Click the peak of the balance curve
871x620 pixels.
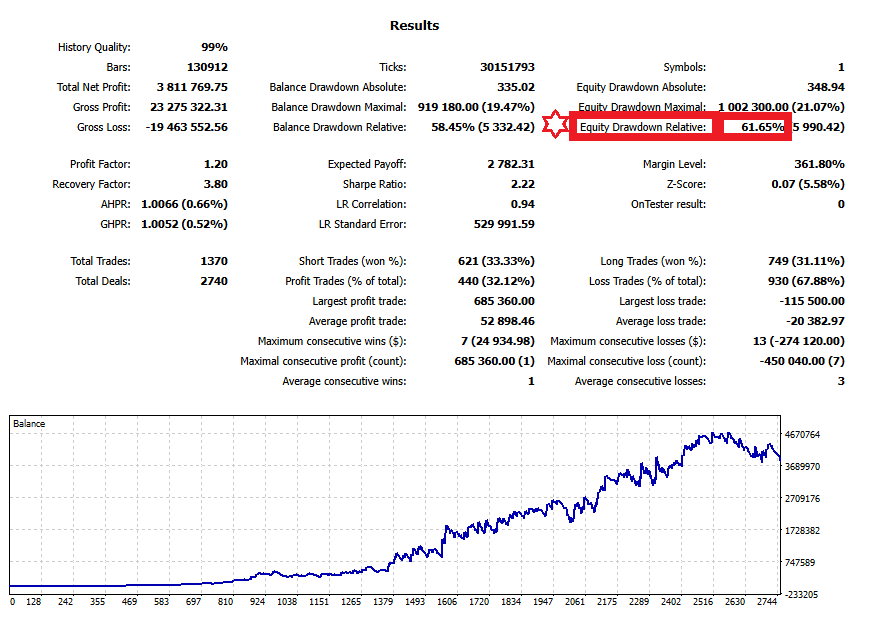[x=712, y=432]
